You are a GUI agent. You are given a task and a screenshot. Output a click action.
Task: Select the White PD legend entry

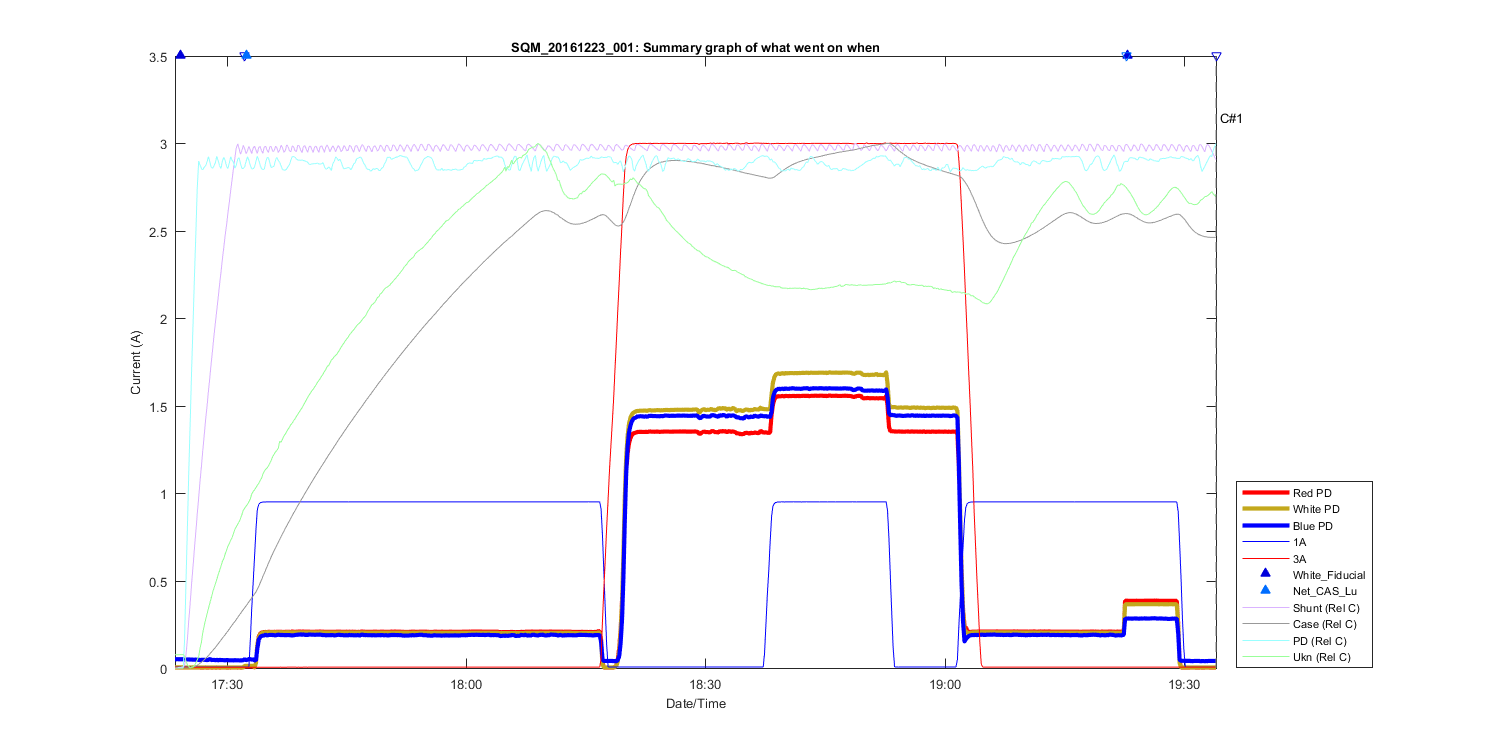1316,509
